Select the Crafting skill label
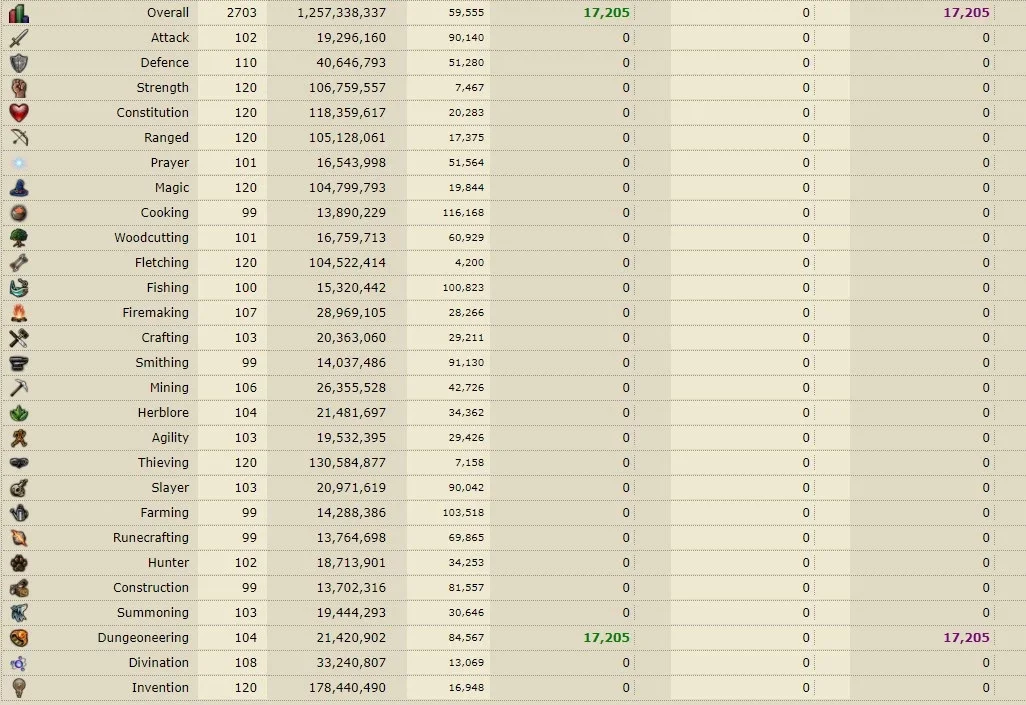1026x705 pixels. click(165, 338)
